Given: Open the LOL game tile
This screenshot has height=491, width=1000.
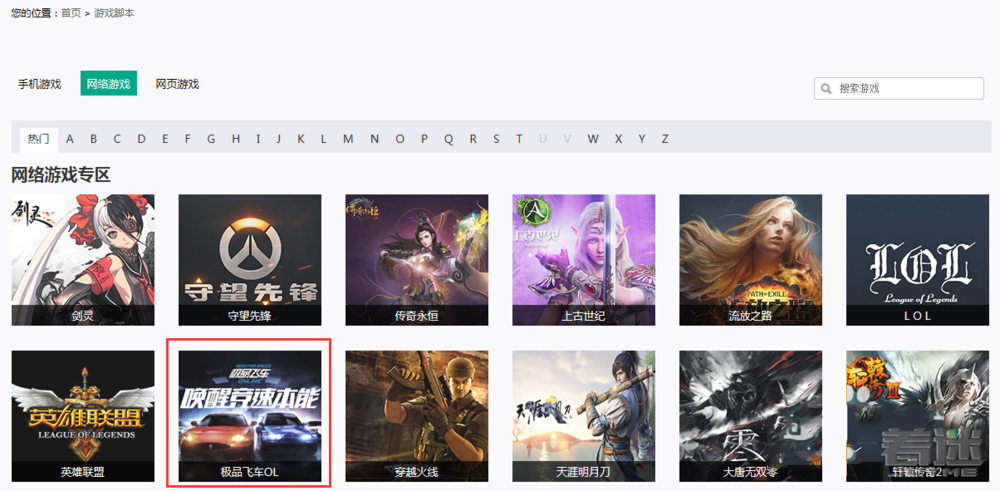Looking at the screenshot, I should pos(917,259).
